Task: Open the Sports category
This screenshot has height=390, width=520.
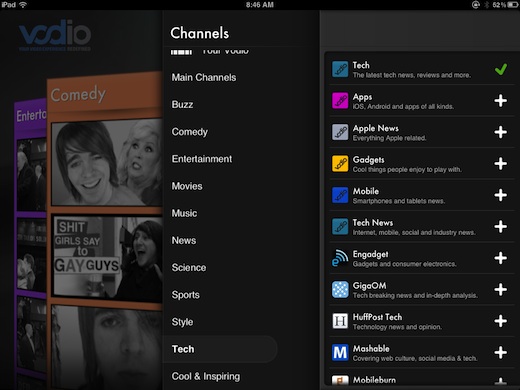Action: click(186, 295)
